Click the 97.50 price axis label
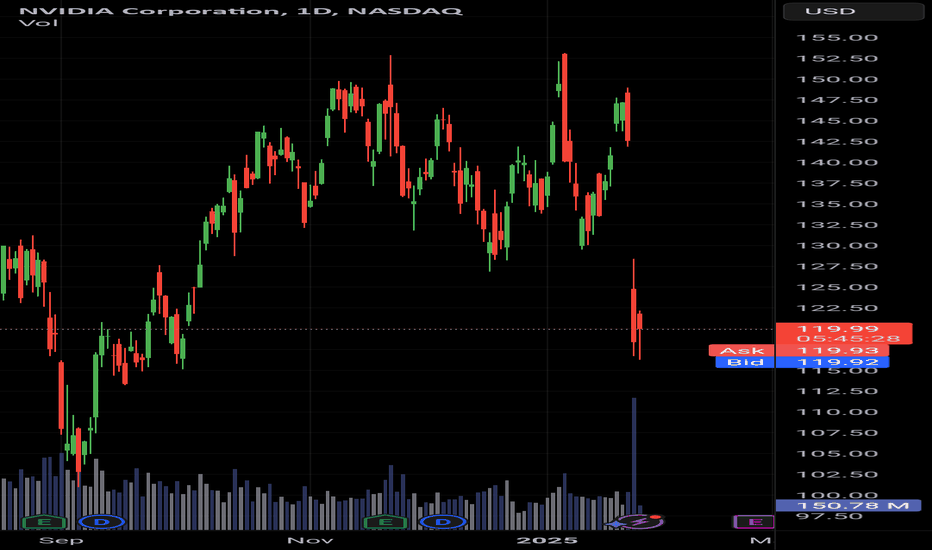The height and width of the screenshot is (550, 932). [x=829, y=516]
